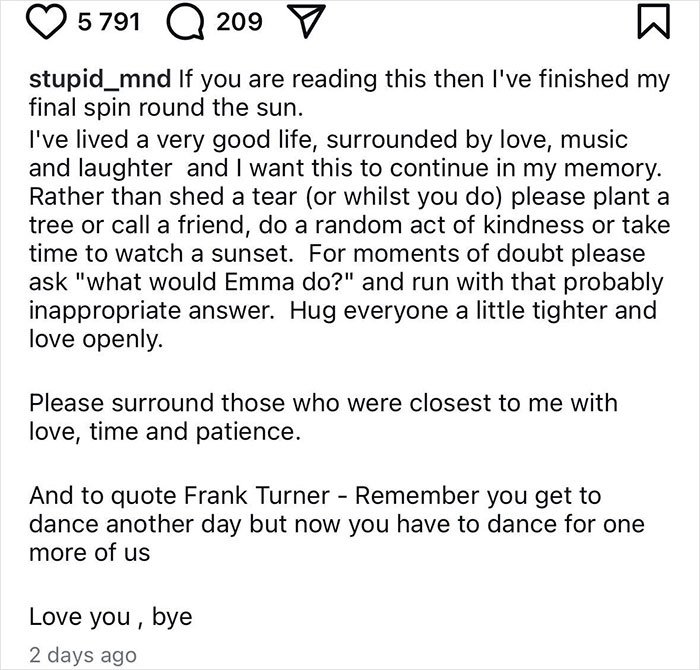700x670 pixels.
Task: Click the "2 days ago" timestamp
Action: 83,655
